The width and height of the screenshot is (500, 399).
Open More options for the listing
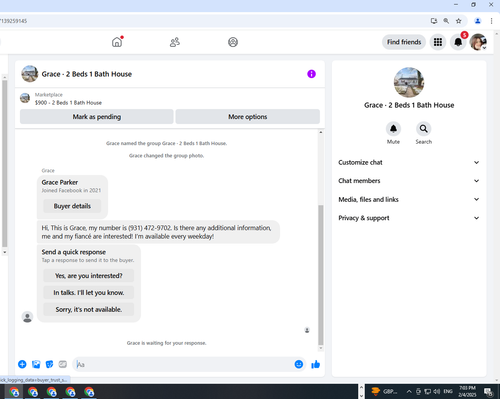(248, 117)
